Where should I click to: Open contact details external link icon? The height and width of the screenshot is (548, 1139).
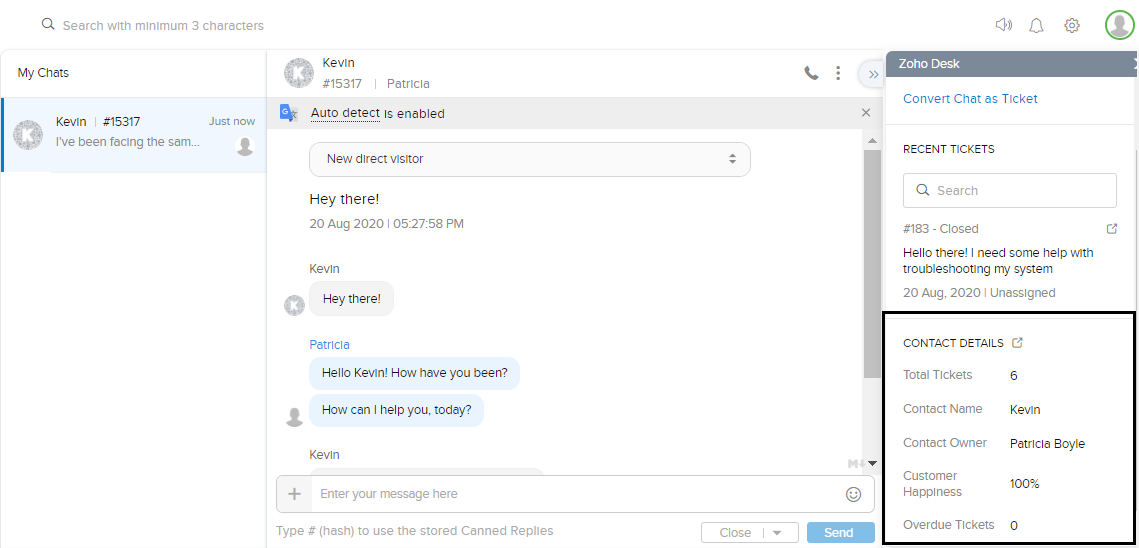pos(1018,343)
